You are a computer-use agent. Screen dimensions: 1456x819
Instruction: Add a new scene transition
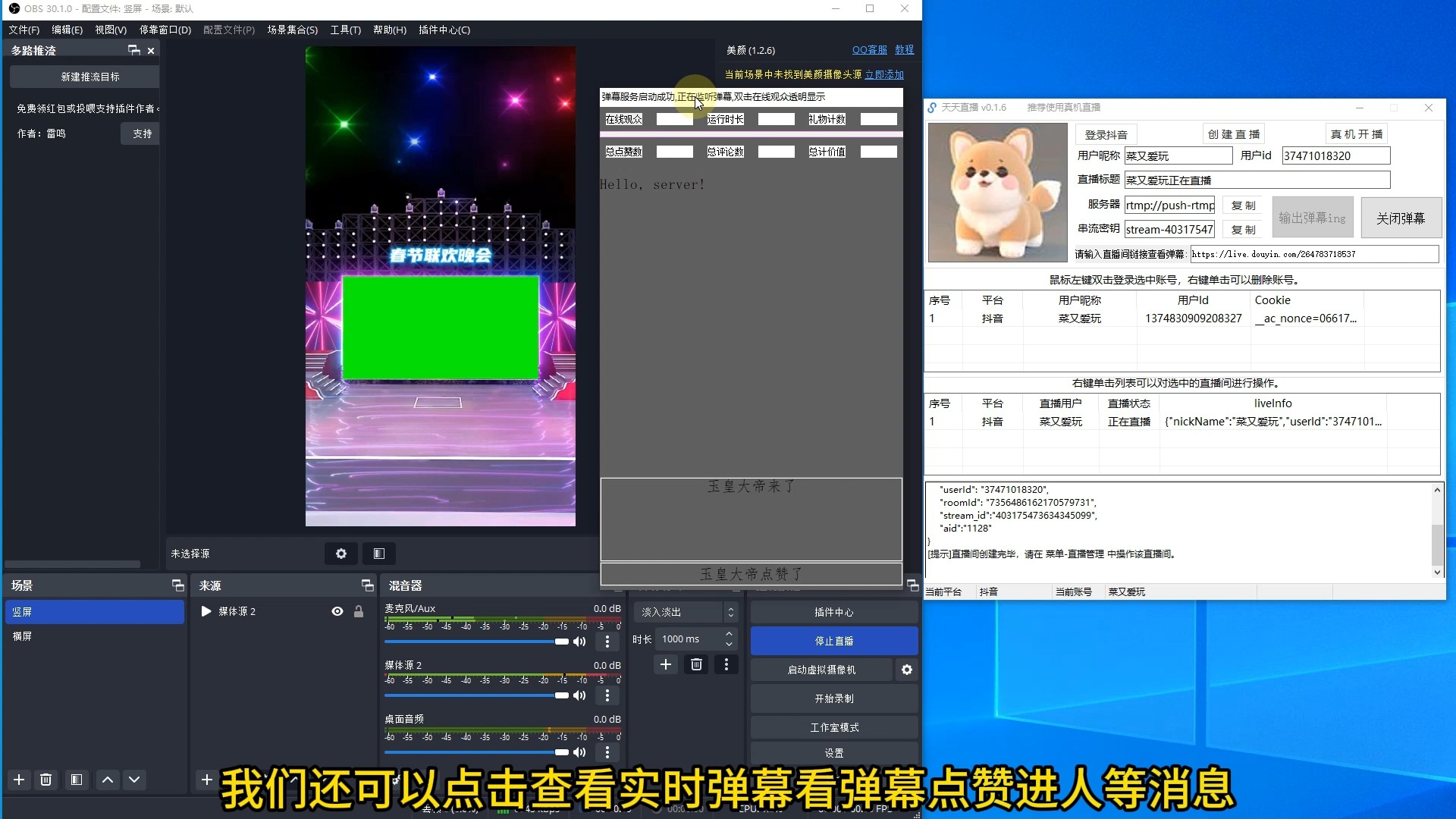(x=666, y=665)
